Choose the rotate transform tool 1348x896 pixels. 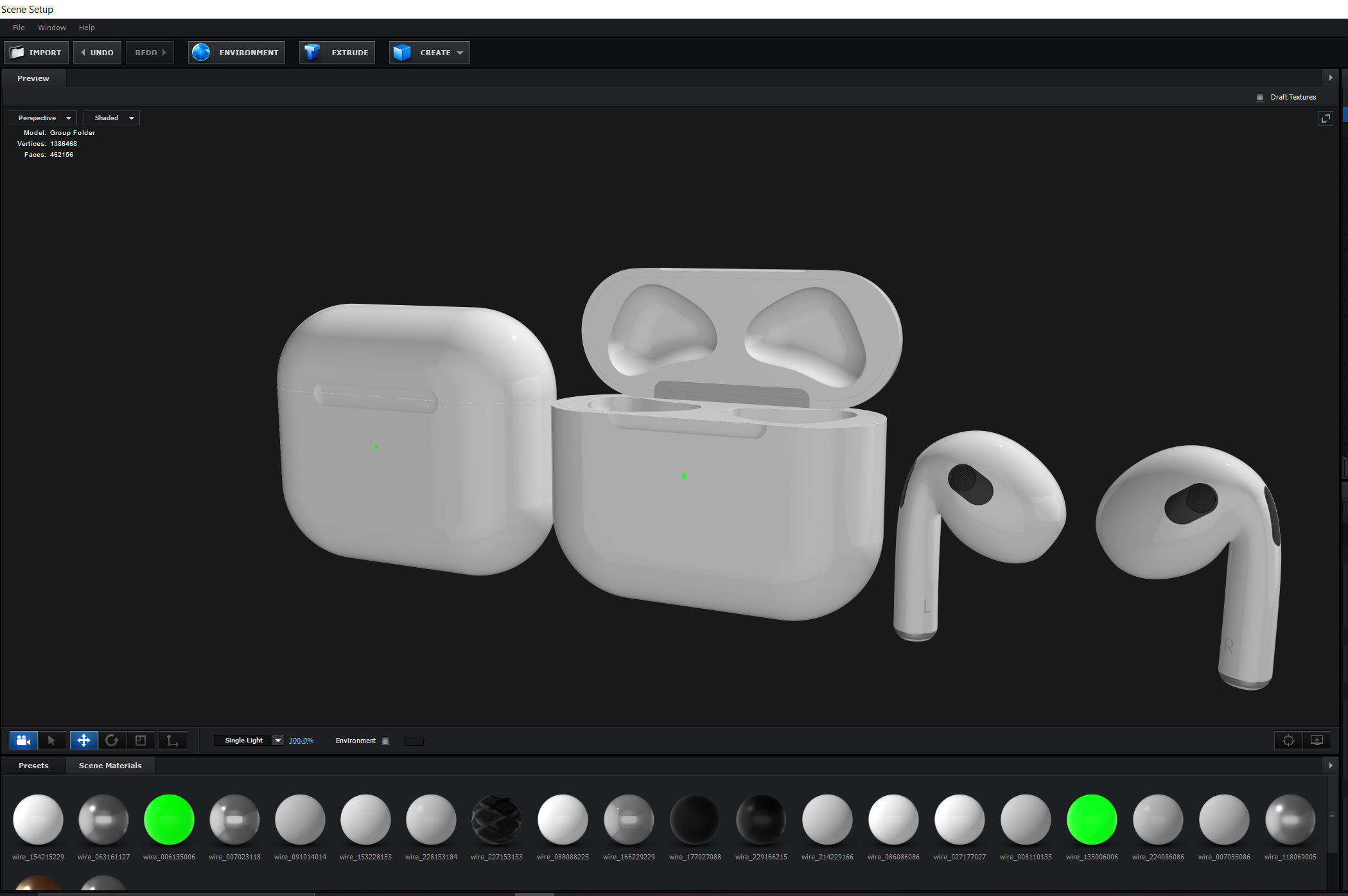pos(112,741)
